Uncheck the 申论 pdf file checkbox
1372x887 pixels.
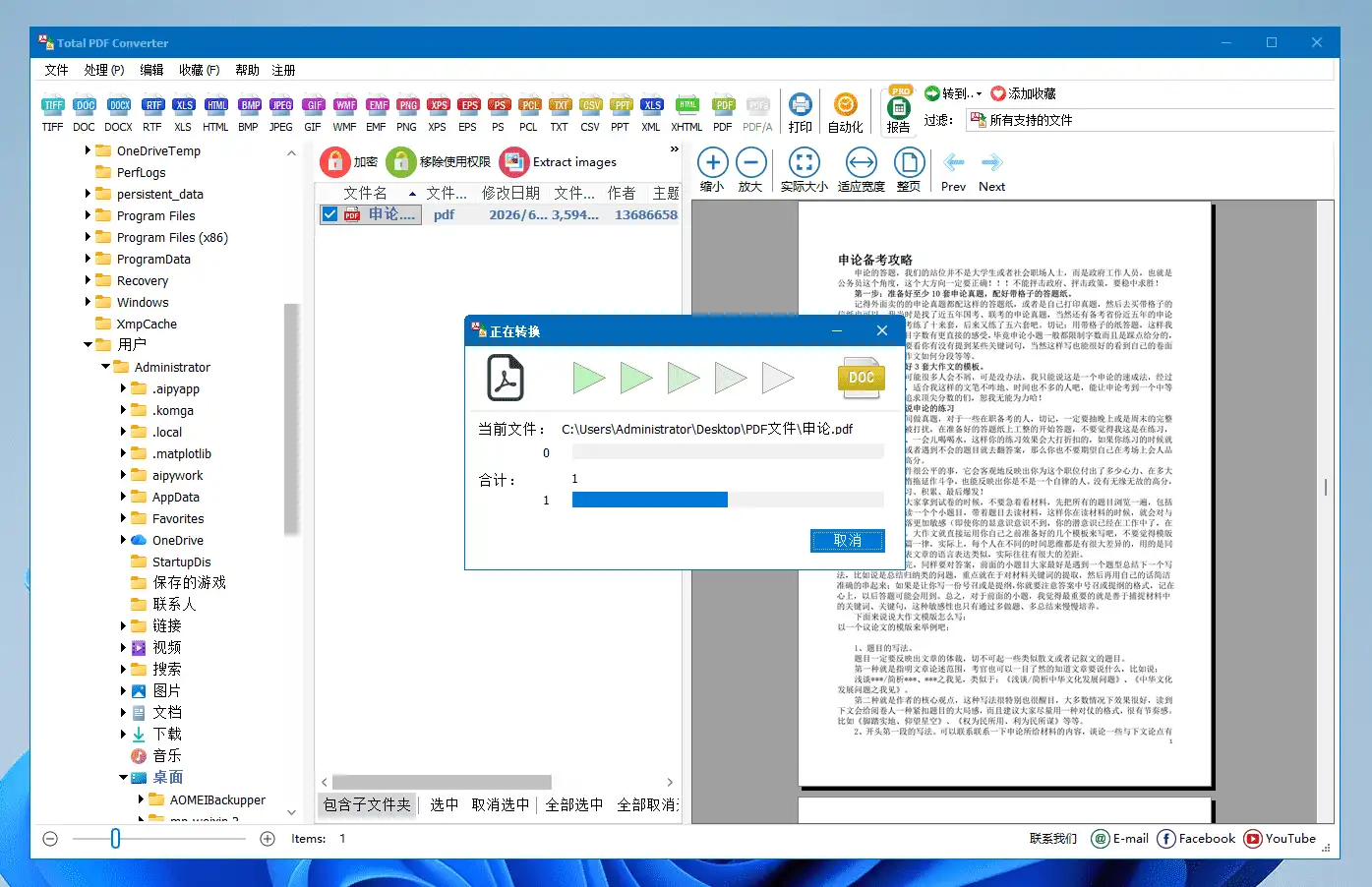[x=330, y=214]
